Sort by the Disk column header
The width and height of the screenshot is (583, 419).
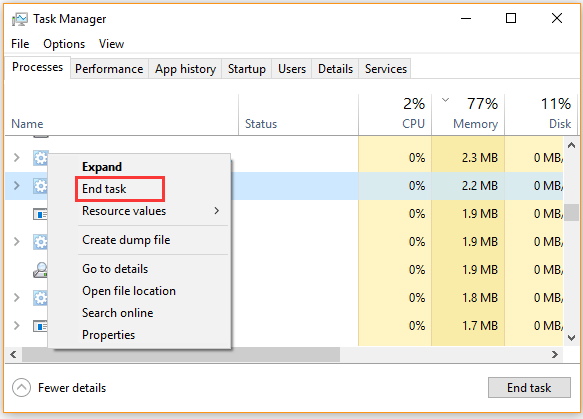tap(541, 115)
